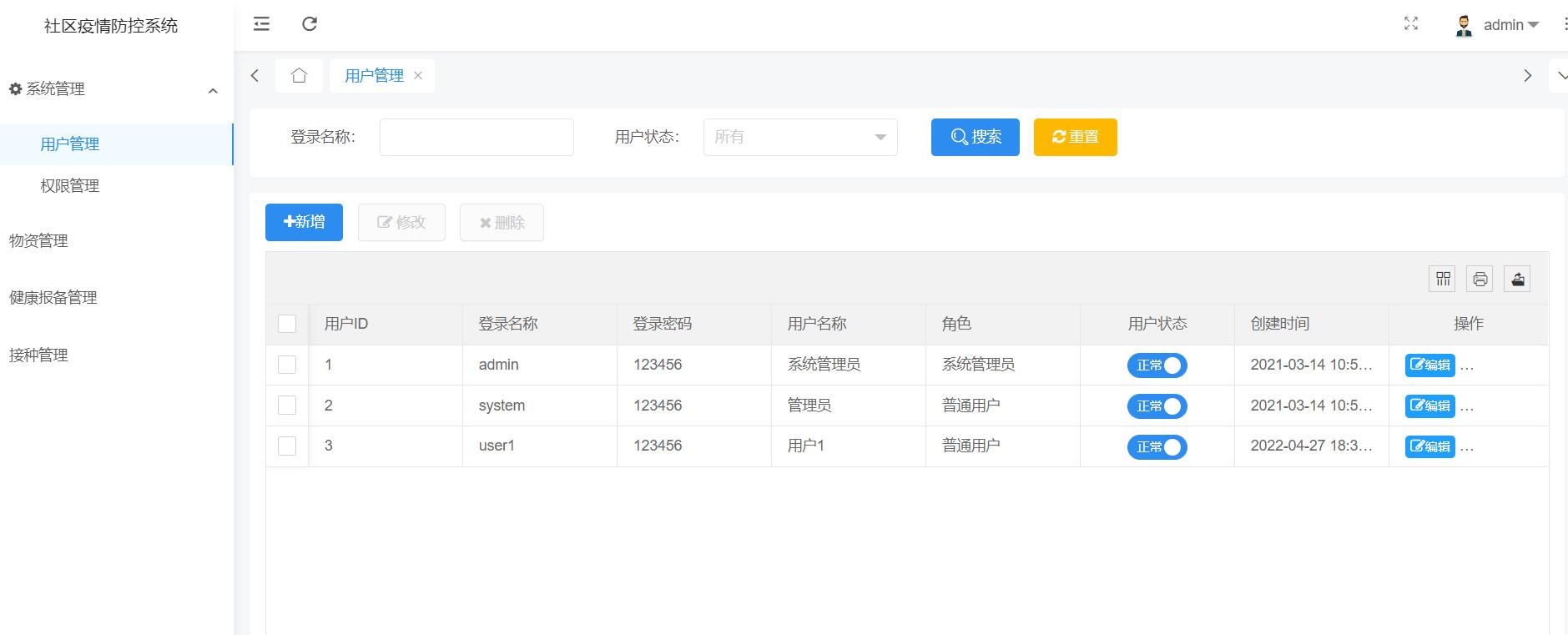Collapse the 系统管理 menu group
Screen dimensions: 1568x635
click(213, 90)
